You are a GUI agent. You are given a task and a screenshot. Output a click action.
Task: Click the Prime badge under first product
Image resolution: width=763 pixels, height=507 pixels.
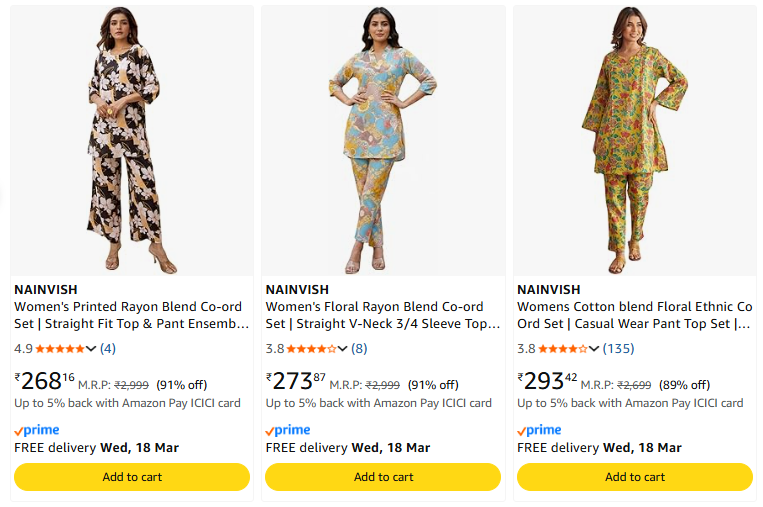37,430
